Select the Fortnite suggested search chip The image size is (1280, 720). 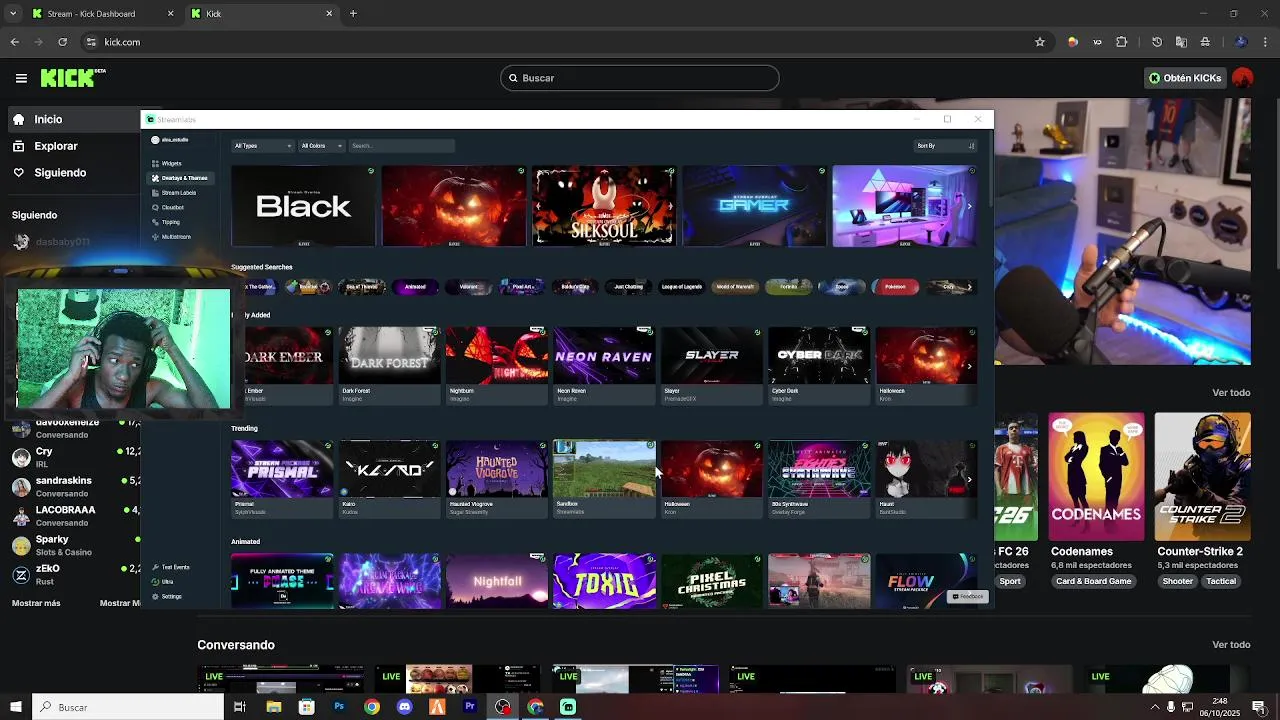click(788, 287)
